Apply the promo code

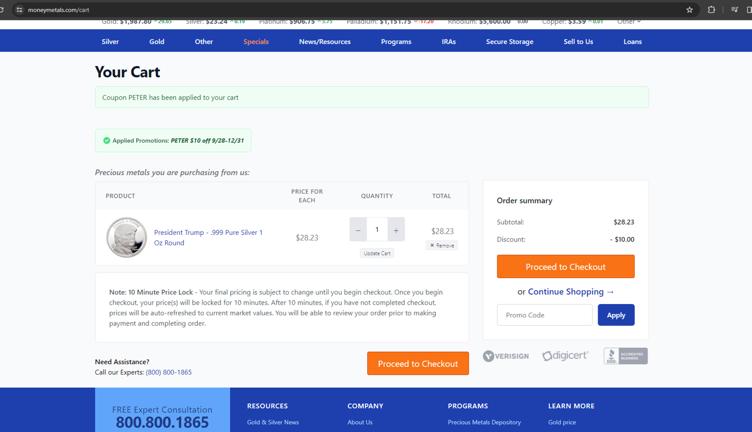616,315
